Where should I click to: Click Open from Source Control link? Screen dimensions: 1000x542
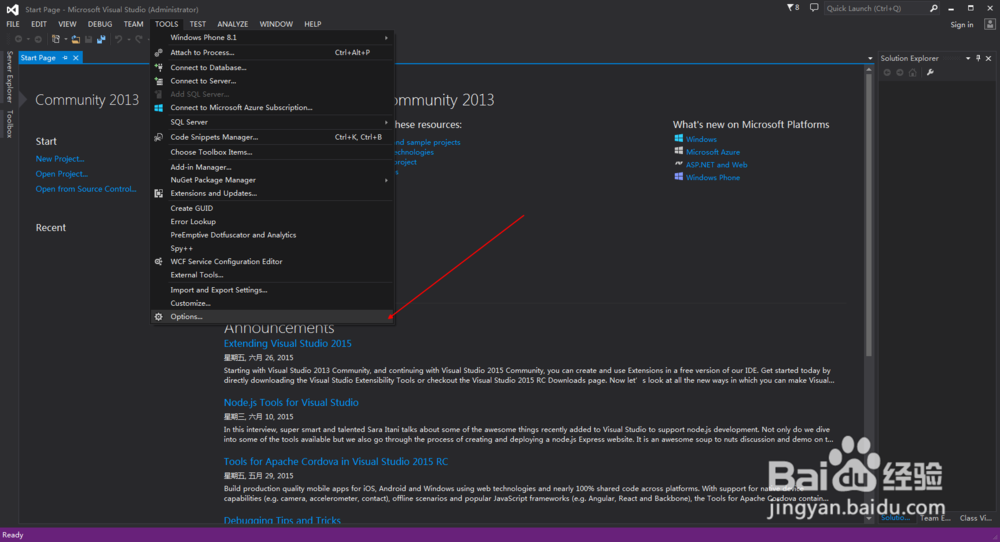click(86, 189)
